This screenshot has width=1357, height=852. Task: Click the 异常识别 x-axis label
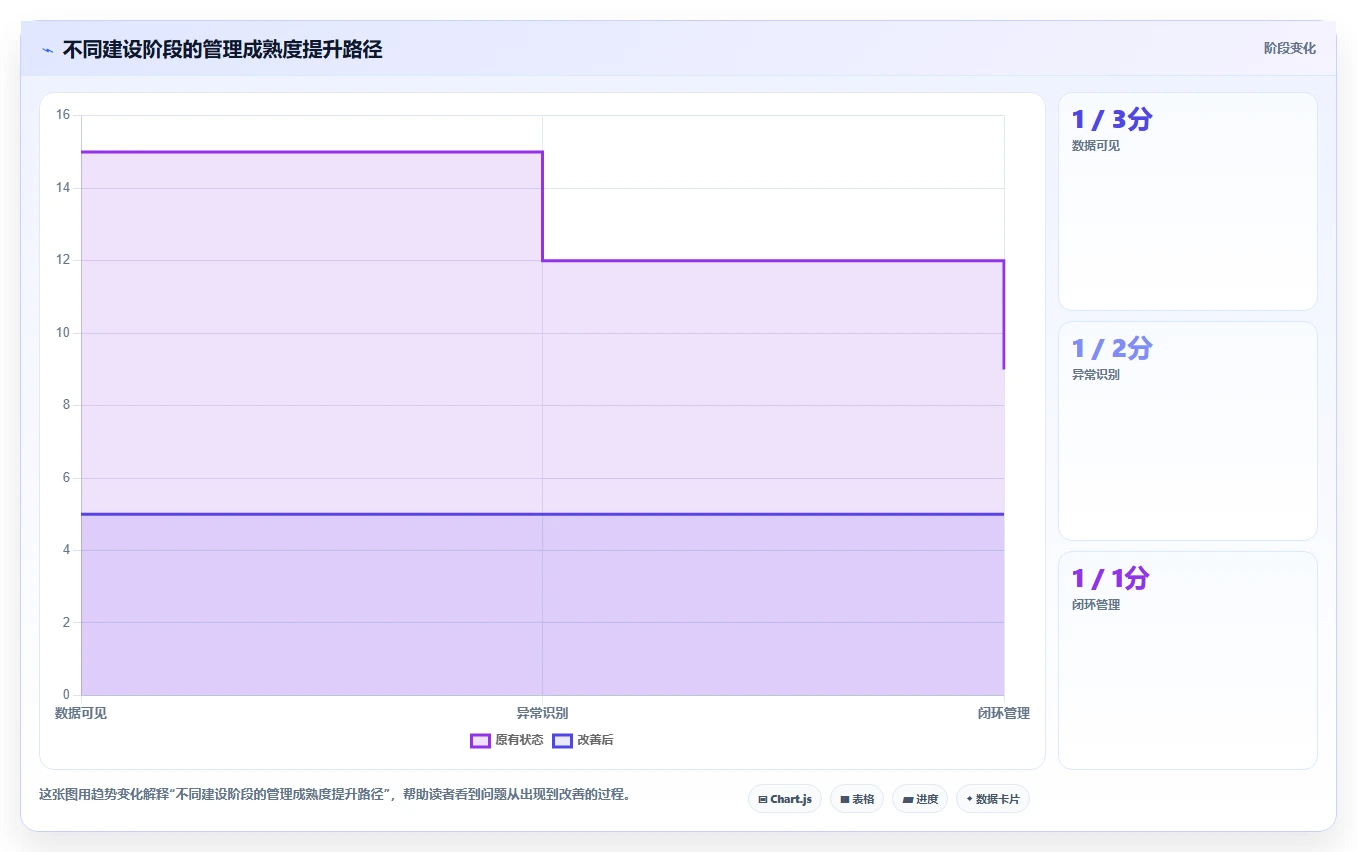pyautogui.click(x=542, y=713)
